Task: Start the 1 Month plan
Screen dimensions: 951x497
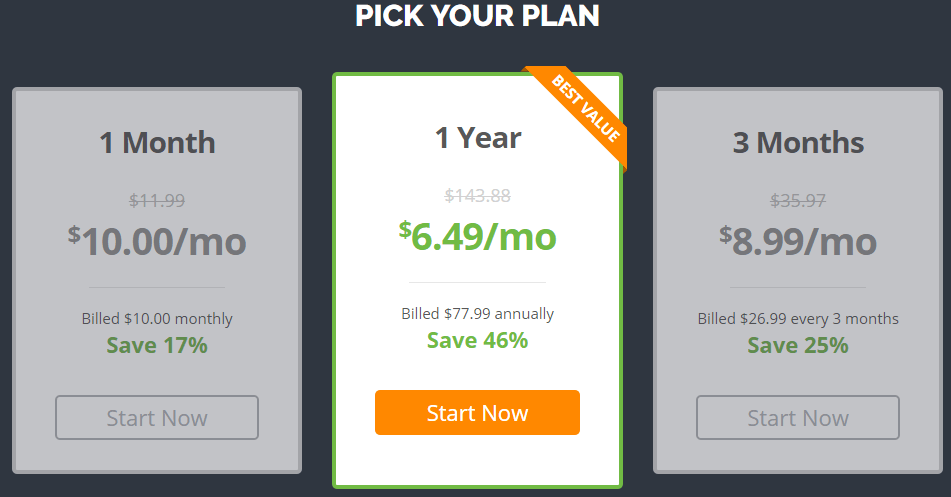Action: tap(157, 418)
